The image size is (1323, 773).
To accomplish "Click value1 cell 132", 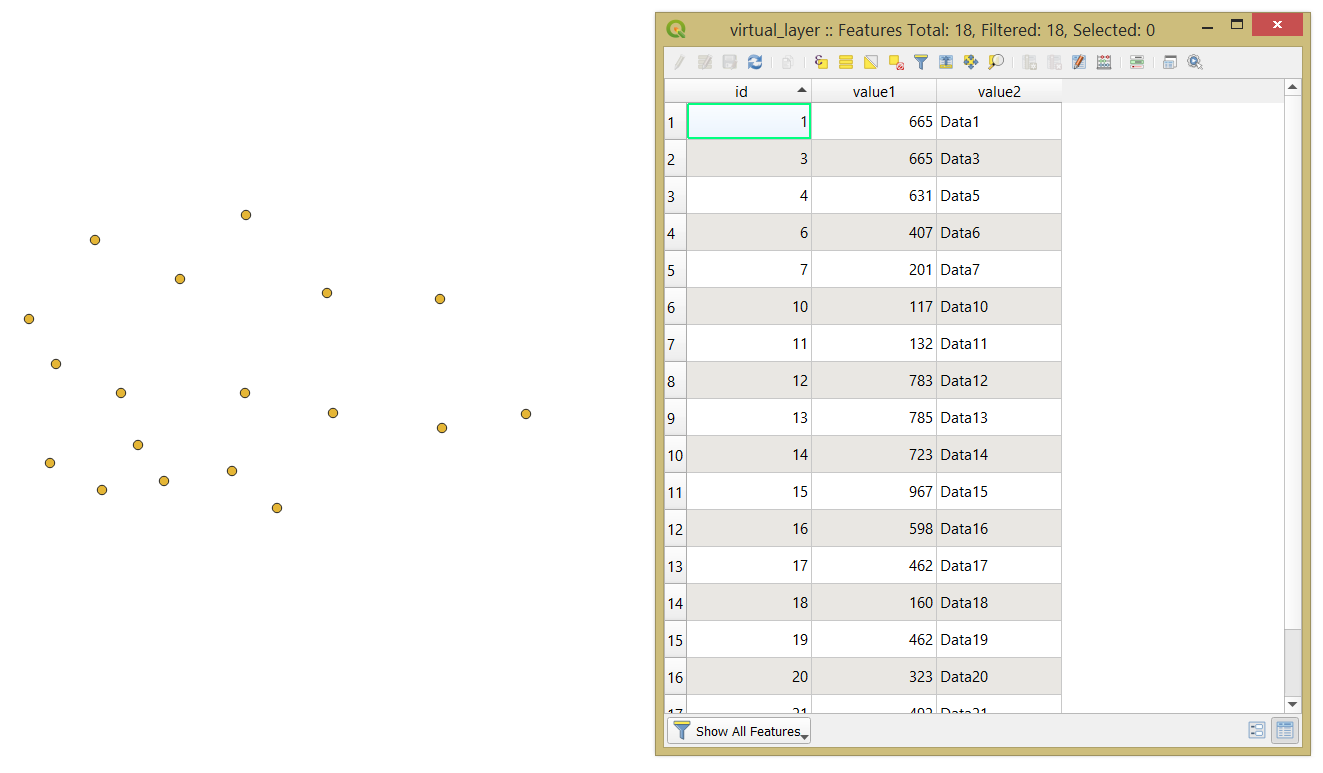I will 874,344.
